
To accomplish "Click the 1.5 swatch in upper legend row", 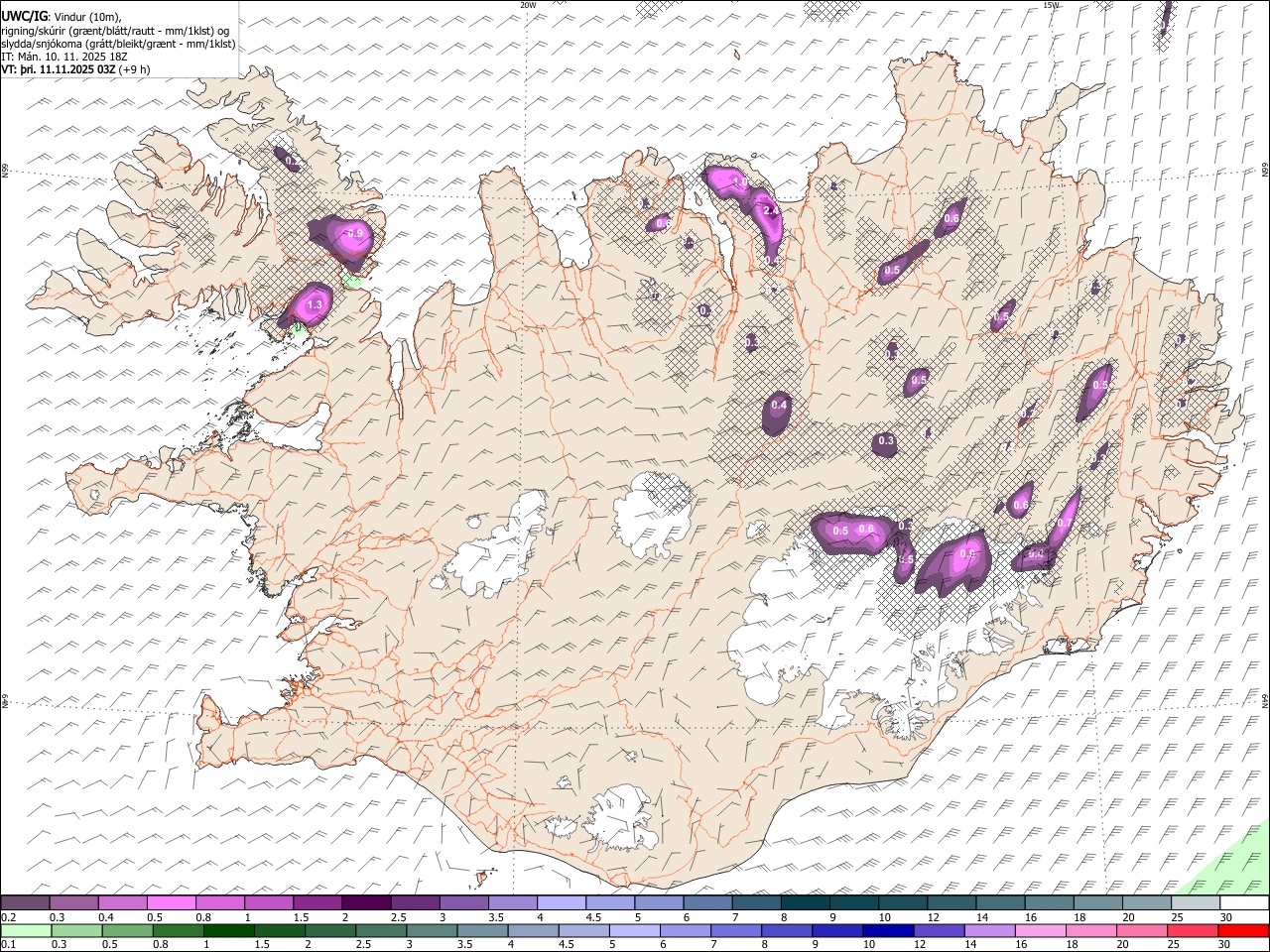I will click(x=317, y=902).
